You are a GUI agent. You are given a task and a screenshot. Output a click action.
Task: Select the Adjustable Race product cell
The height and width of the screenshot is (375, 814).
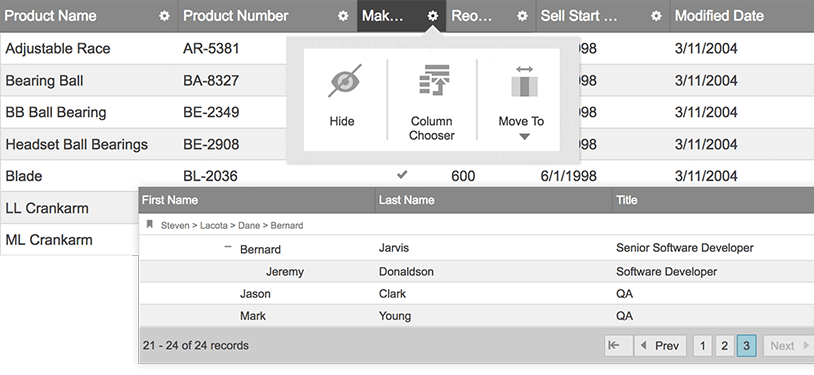[58, 49]
